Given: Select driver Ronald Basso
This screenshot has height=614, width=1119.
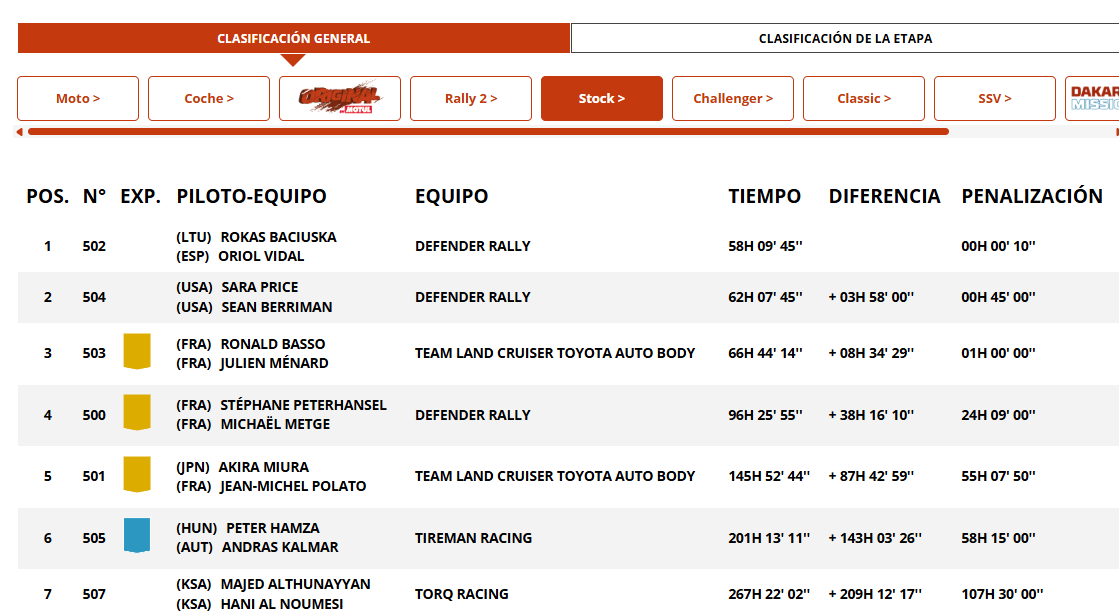Looking at the screenshot, I should (273, 344).
